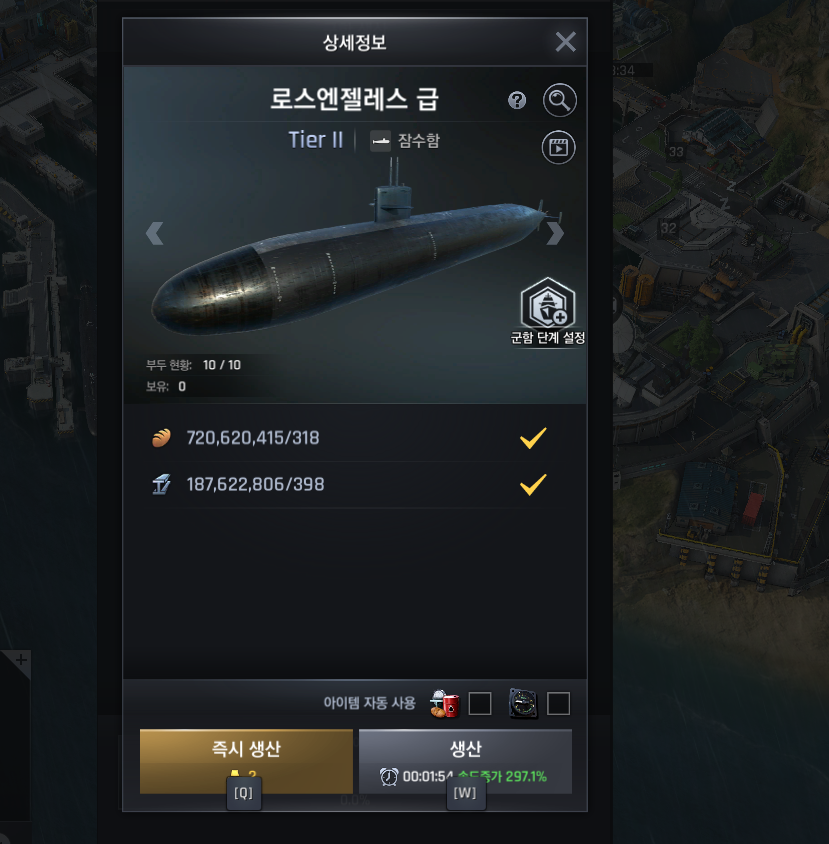Viewport: 829px width, 844px height.
Task: Enable auto-use resource items checkbox
Action: pyautogui.click(x=480, y=704)
